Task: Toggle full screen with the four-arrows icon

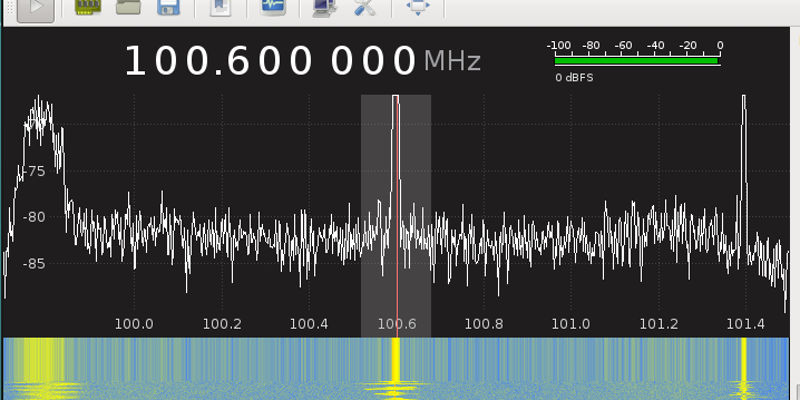Action: point(418,7)
